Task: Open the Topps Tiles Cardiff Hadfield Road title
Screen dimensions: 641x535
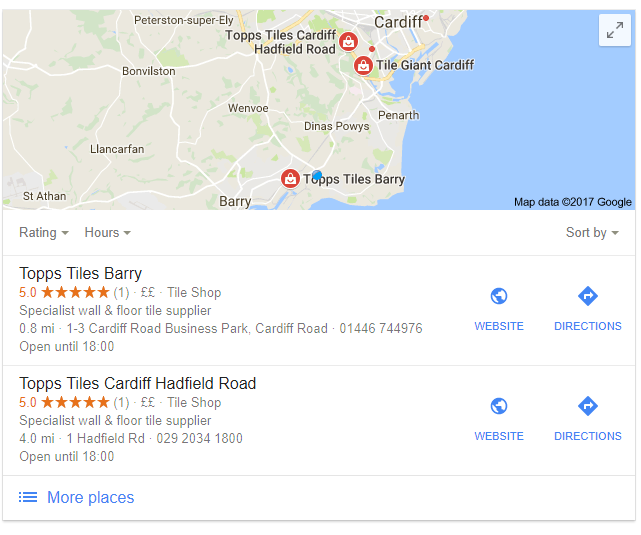Action: point(137,383)
